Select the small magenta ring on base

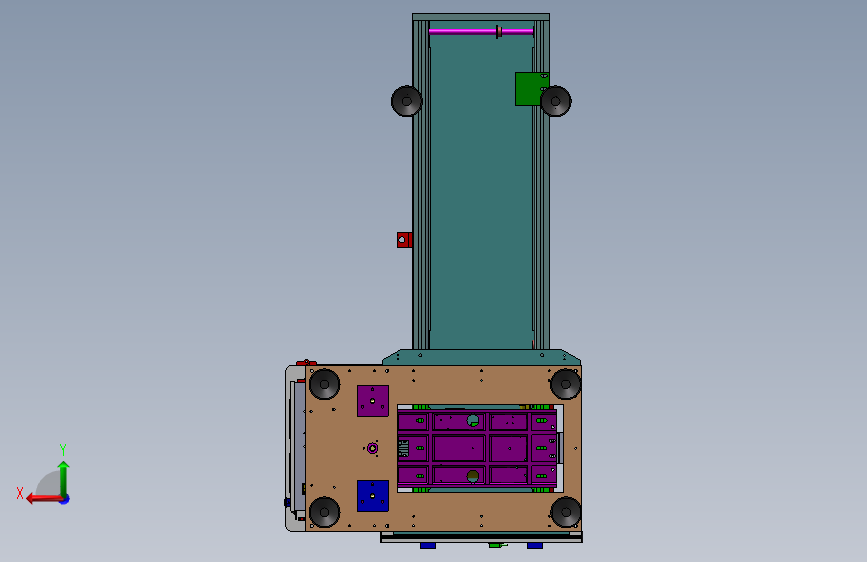tap(373, 448)
